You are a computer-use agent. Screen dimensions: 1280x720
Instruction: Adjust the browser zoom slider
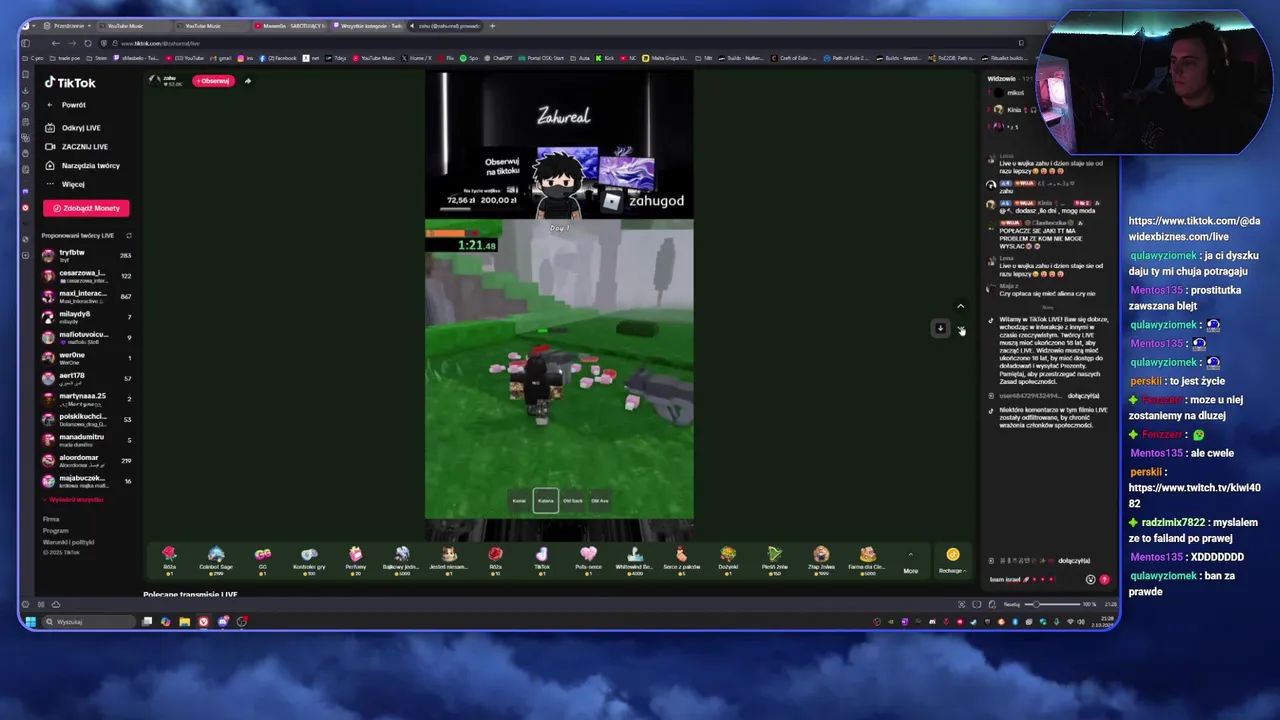[1055, 604]
